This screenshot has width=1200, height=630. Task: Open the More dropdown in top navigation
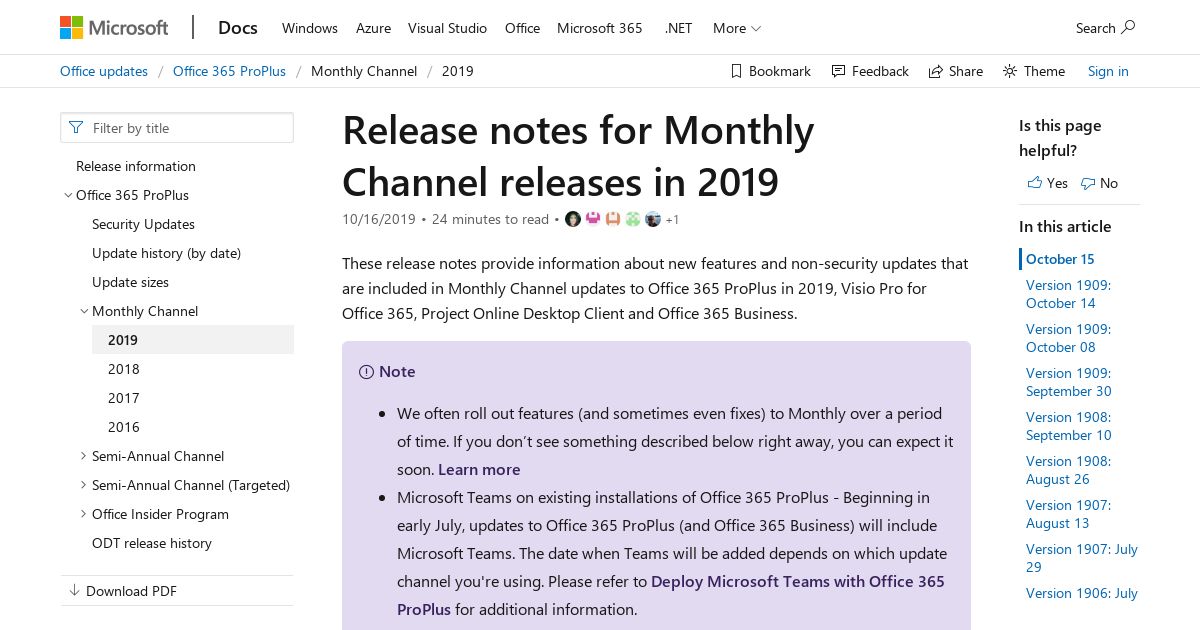pyautogui.click(x=737, y=28)
